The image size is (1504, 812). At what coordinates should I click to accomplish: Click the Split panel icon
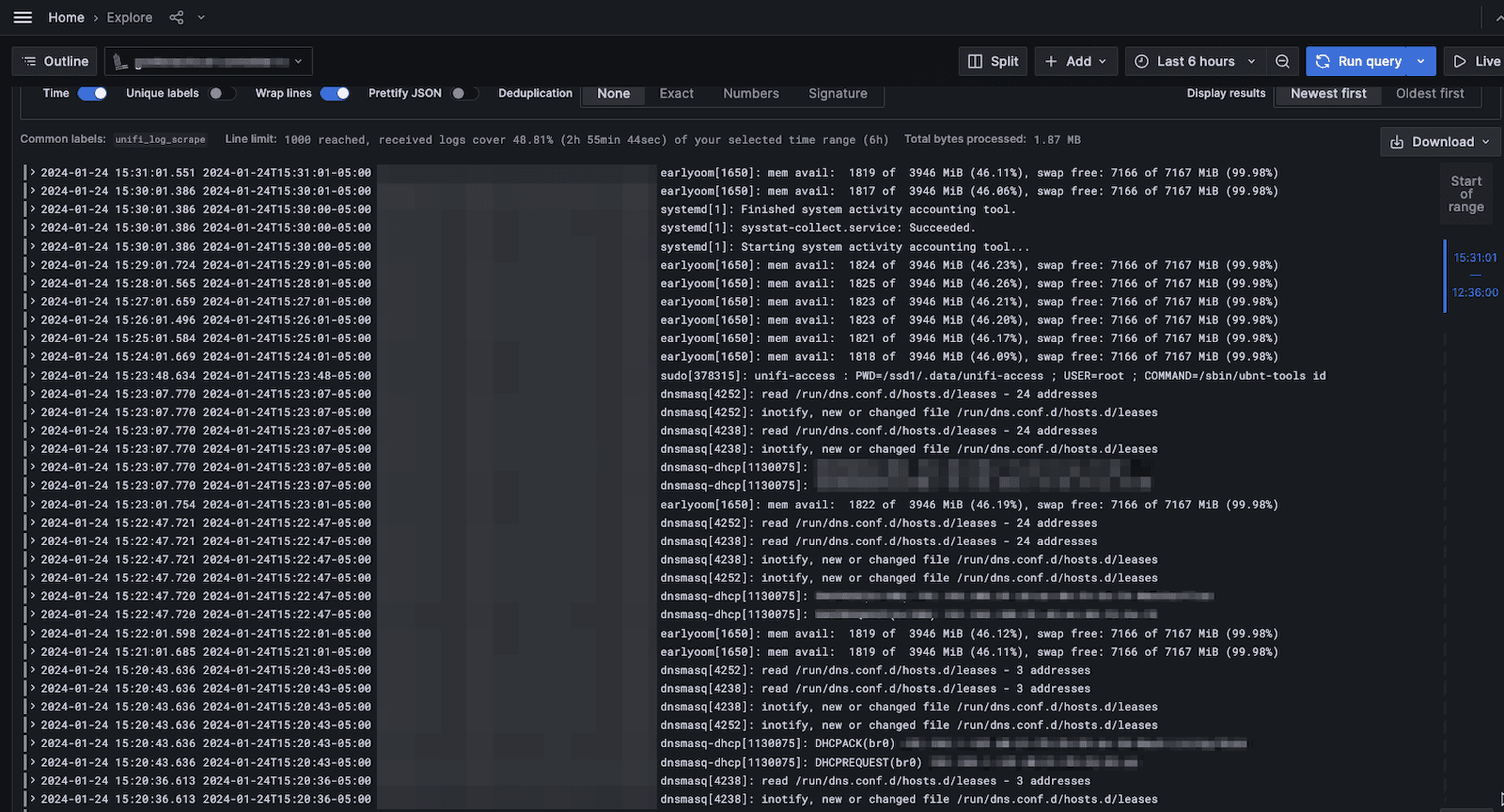[976, 61]
